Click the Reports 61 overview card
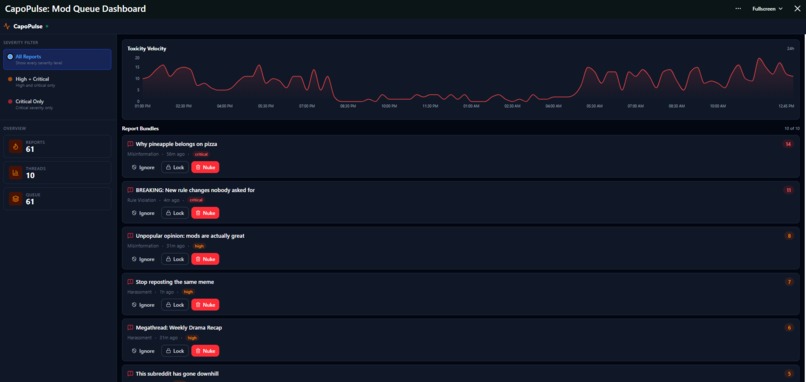806x382 pixels. [x=57, y=147]
